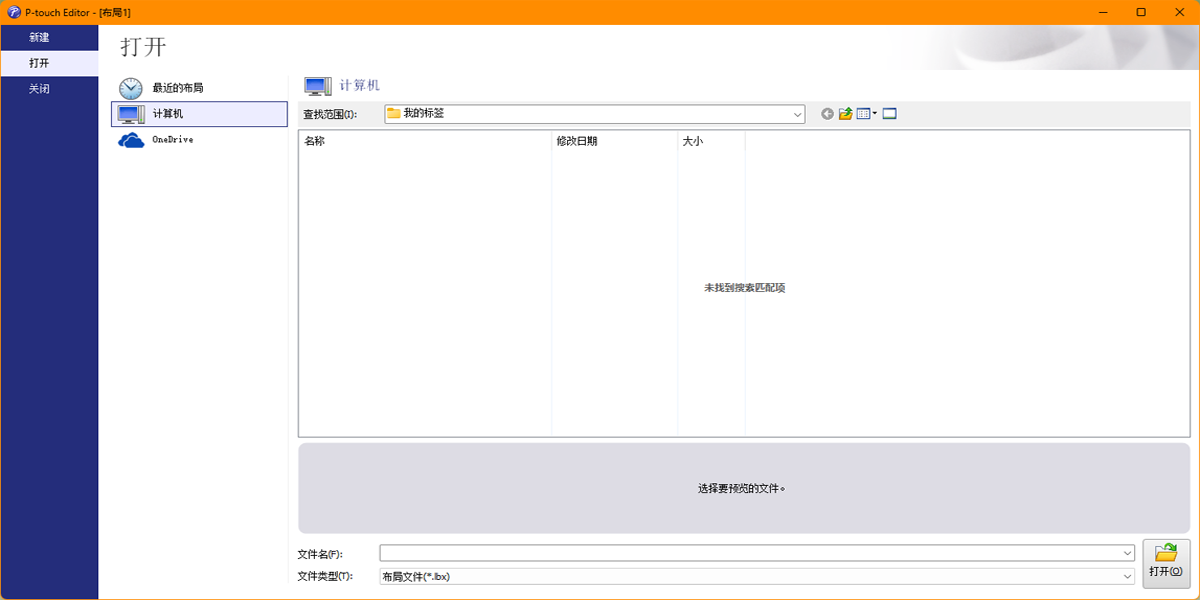The image size is (1200, 600).
Task: Maximize the P-touch Editor window
Action: pyautogui.click(x=1141, y=12)
